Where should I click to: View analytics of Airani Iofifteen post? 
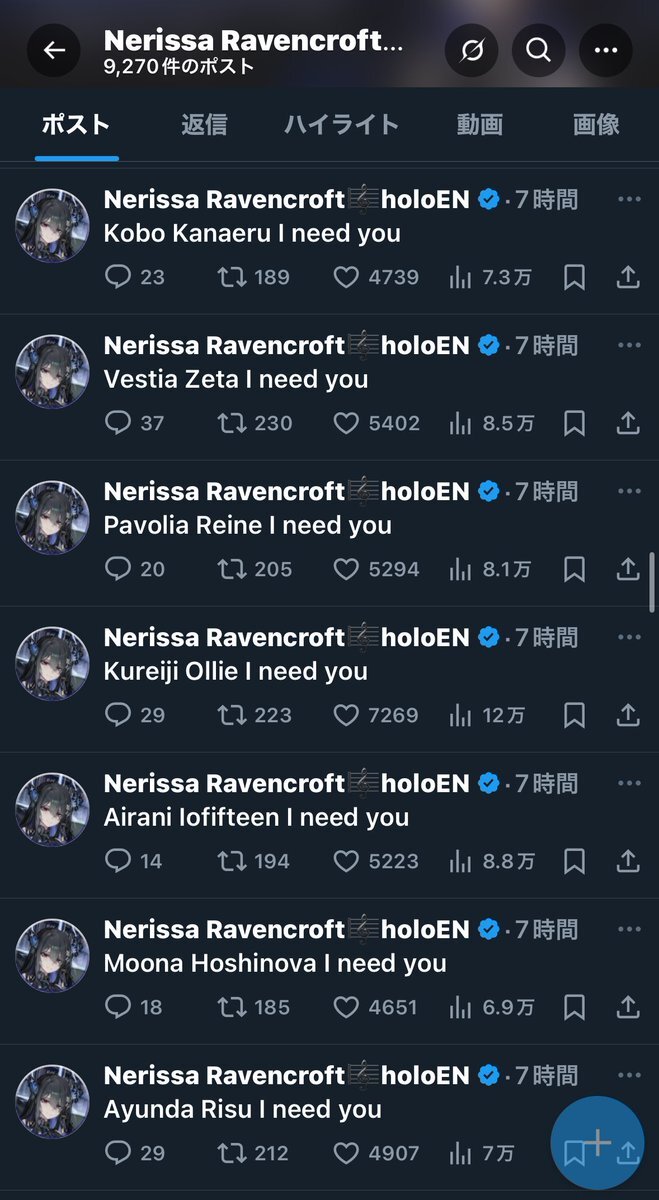coord(461,861)
